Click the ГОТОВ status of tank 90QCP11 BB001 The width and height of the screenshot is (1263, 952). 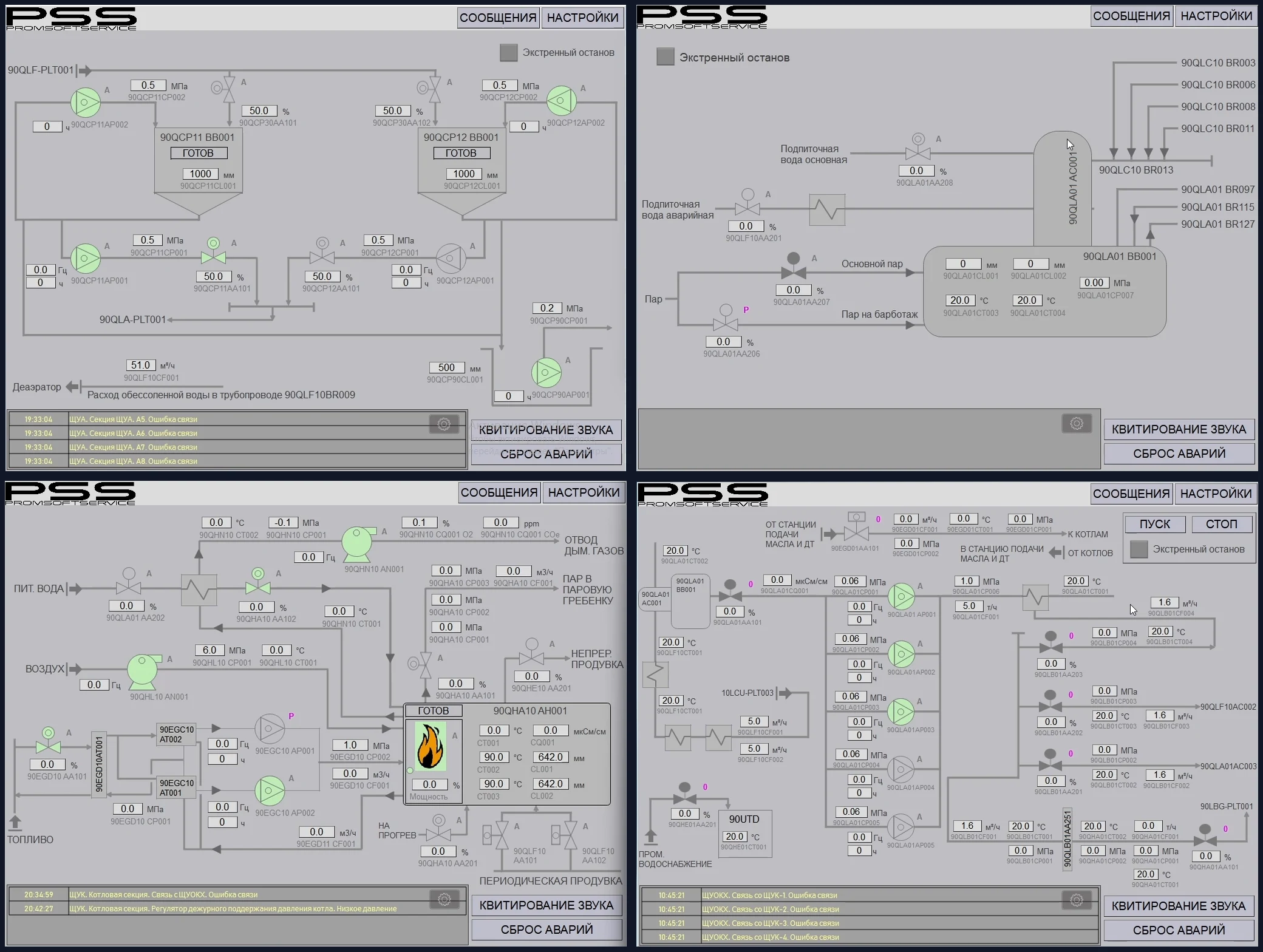click(199, 154)
